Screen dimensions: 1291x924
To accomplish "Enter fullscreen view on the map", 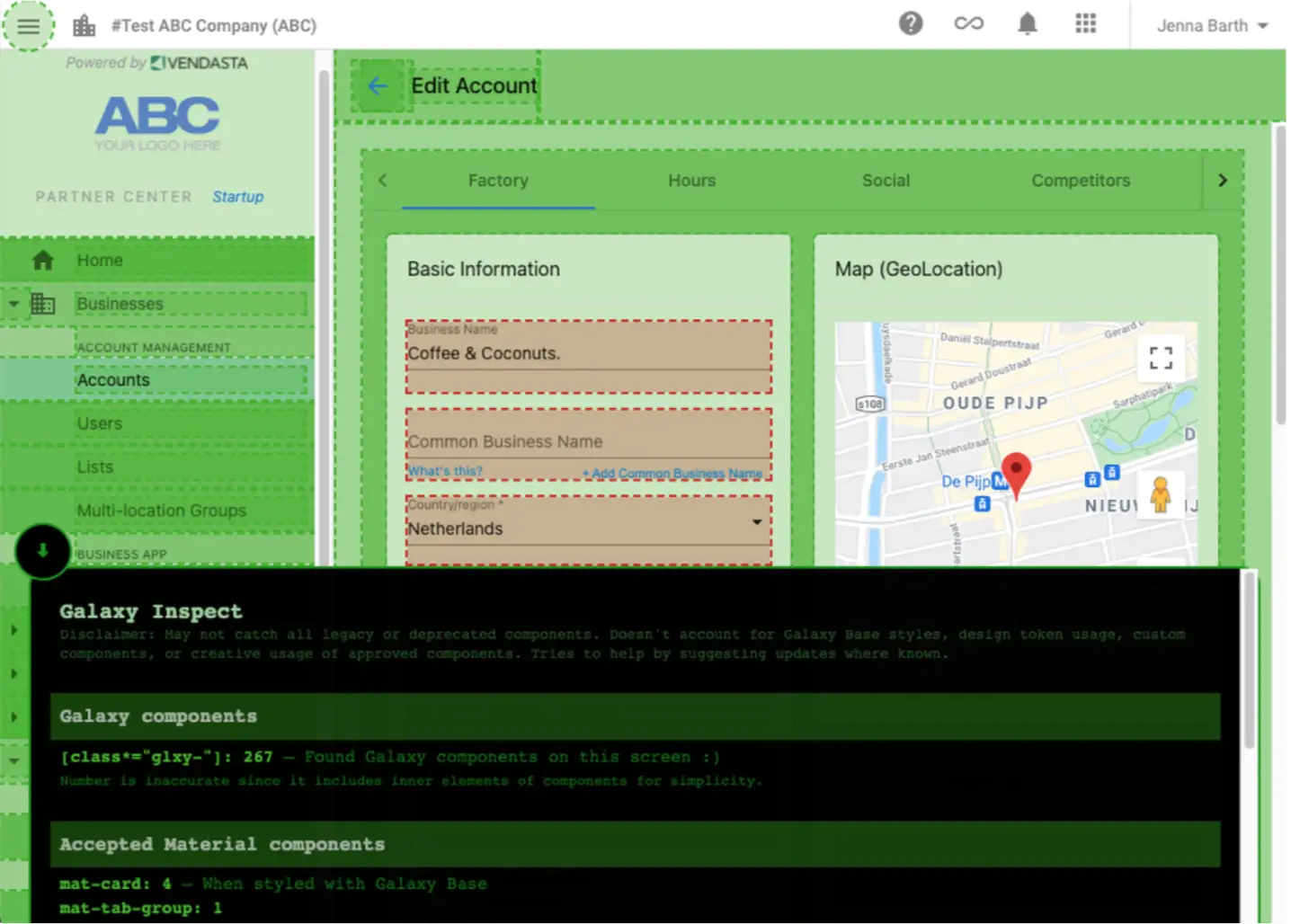I will pyautogui.click(x=1160, y=357).
